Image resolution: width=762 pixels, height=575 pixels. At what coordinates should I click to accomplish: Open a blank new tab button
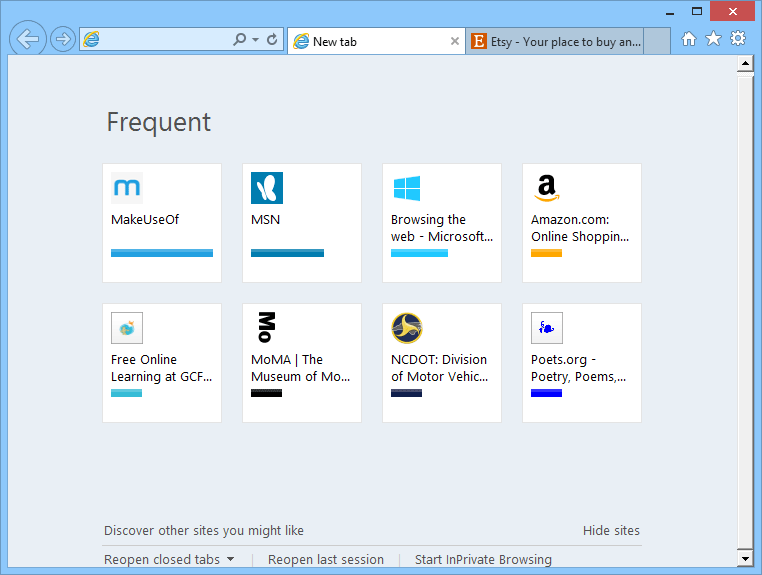pyautogui.click(x=656, y=42)
